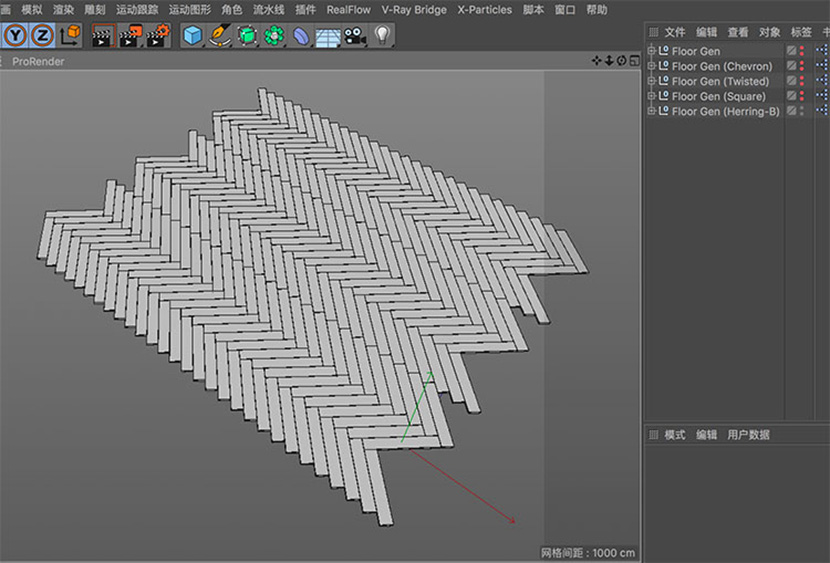Open the 模拟 menu
Viewport: 830px width, 563px height.
[x=31, y=10]
